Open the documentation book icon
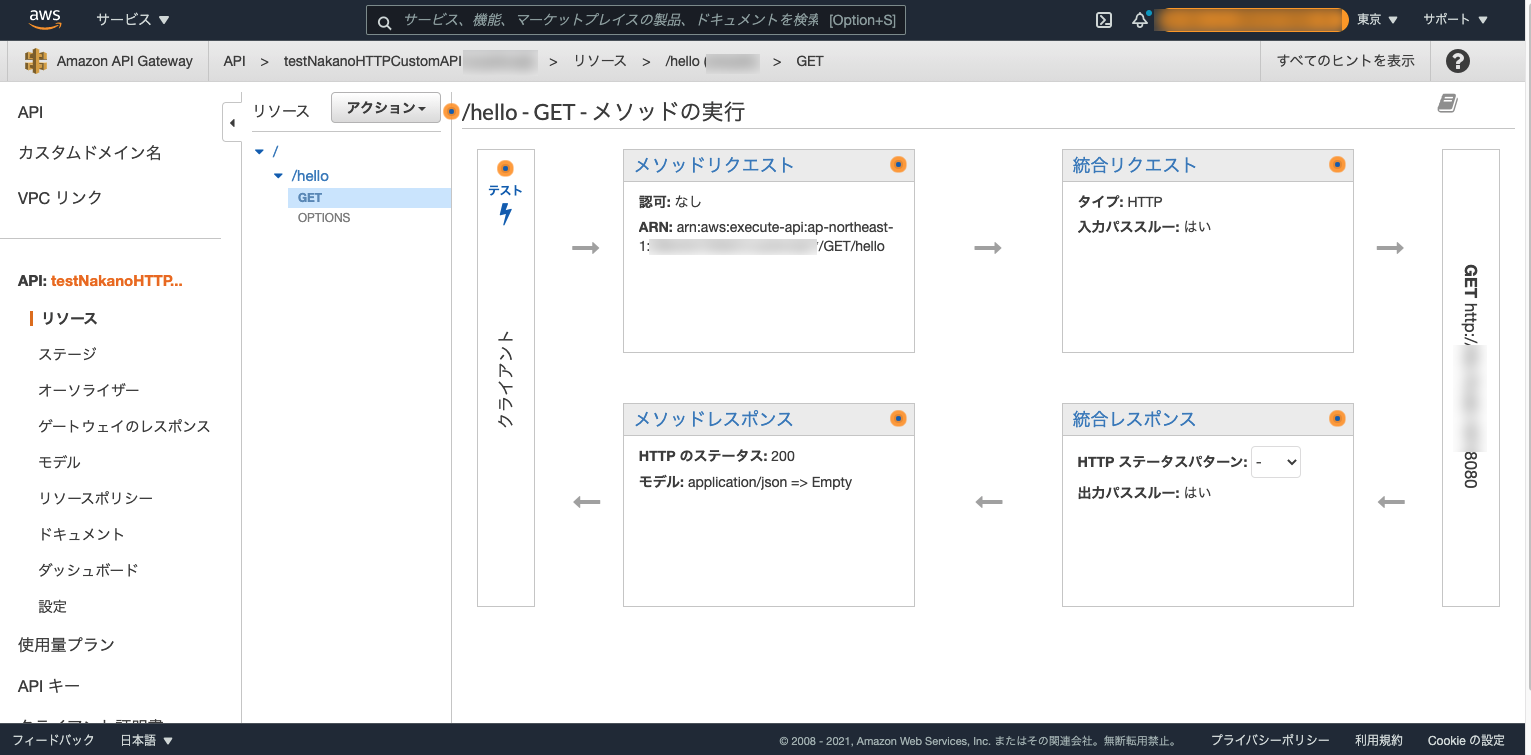 (x=1447, y=103)
